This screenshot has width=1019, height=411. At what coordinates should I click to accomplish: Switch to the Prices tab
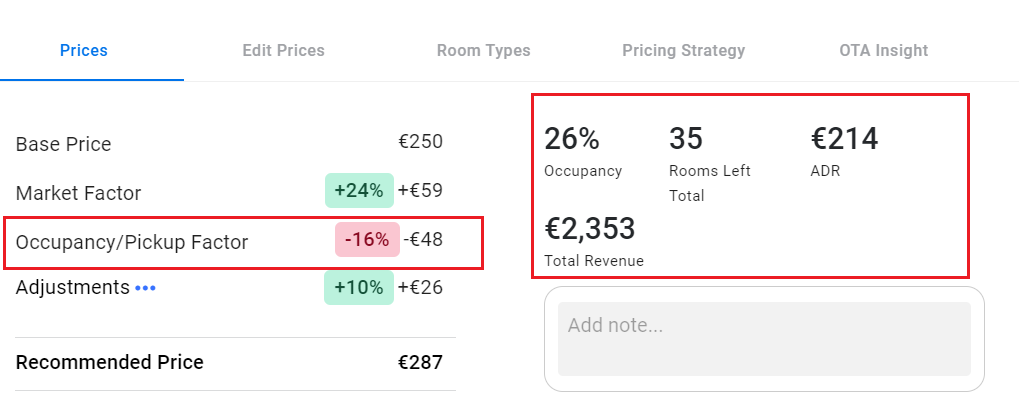84,50
